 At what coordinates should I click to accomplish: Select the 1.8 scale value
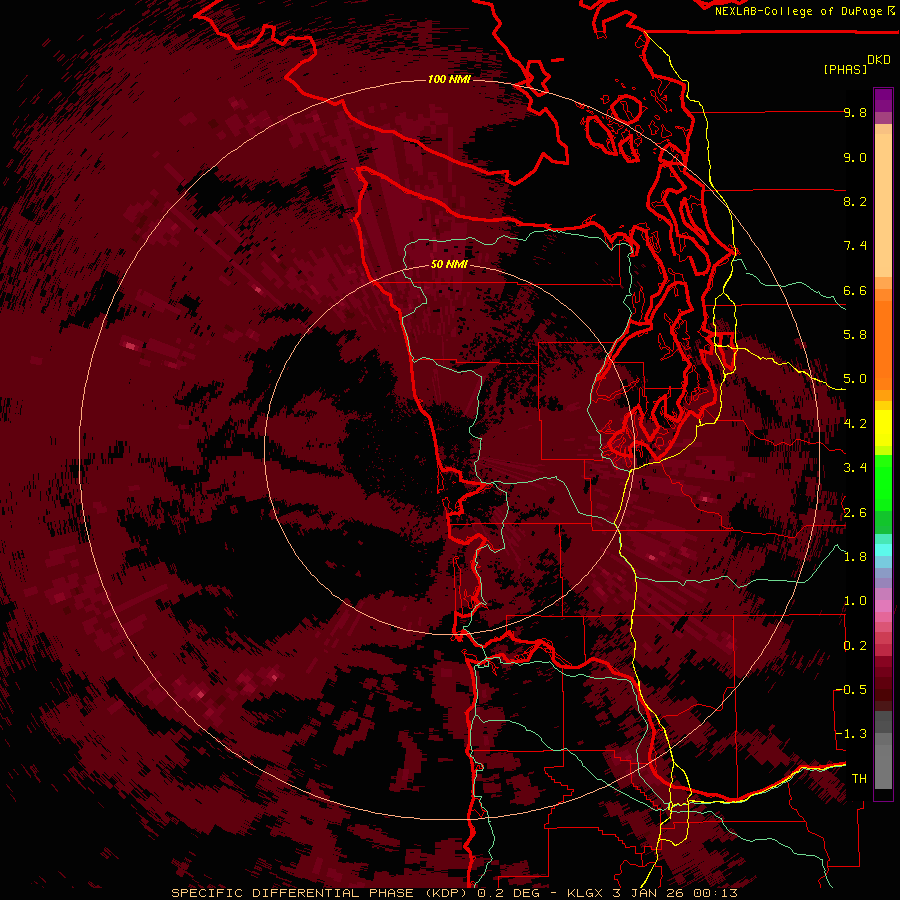(855, 557)
